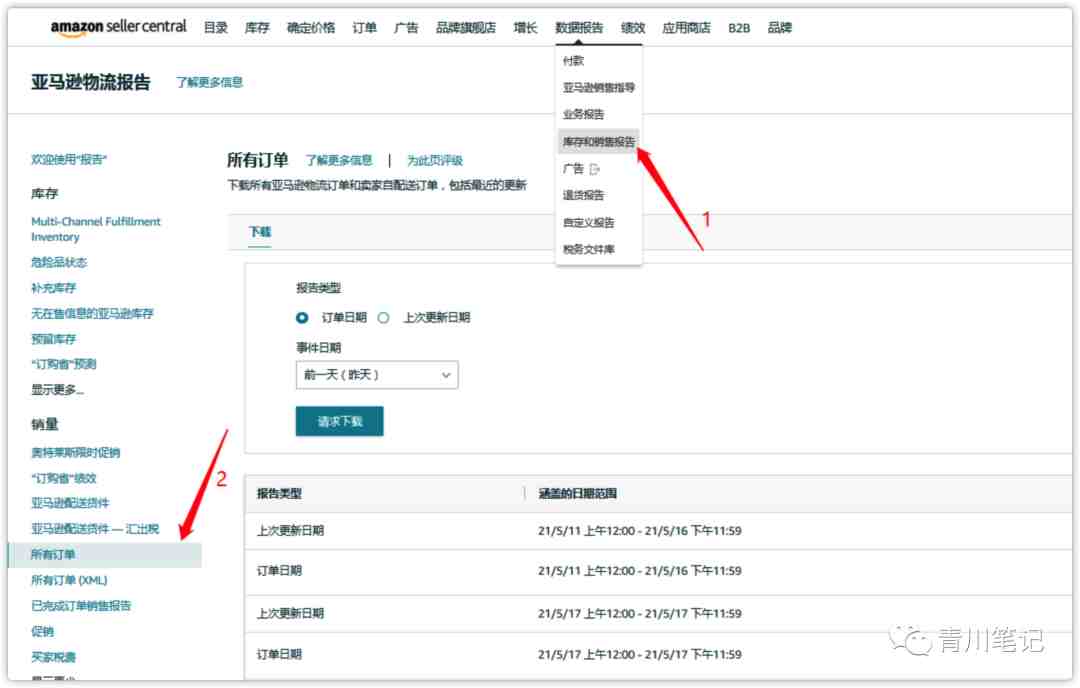
Task: Open the 订单 menu in top navigation
Action: pos(364,28)
